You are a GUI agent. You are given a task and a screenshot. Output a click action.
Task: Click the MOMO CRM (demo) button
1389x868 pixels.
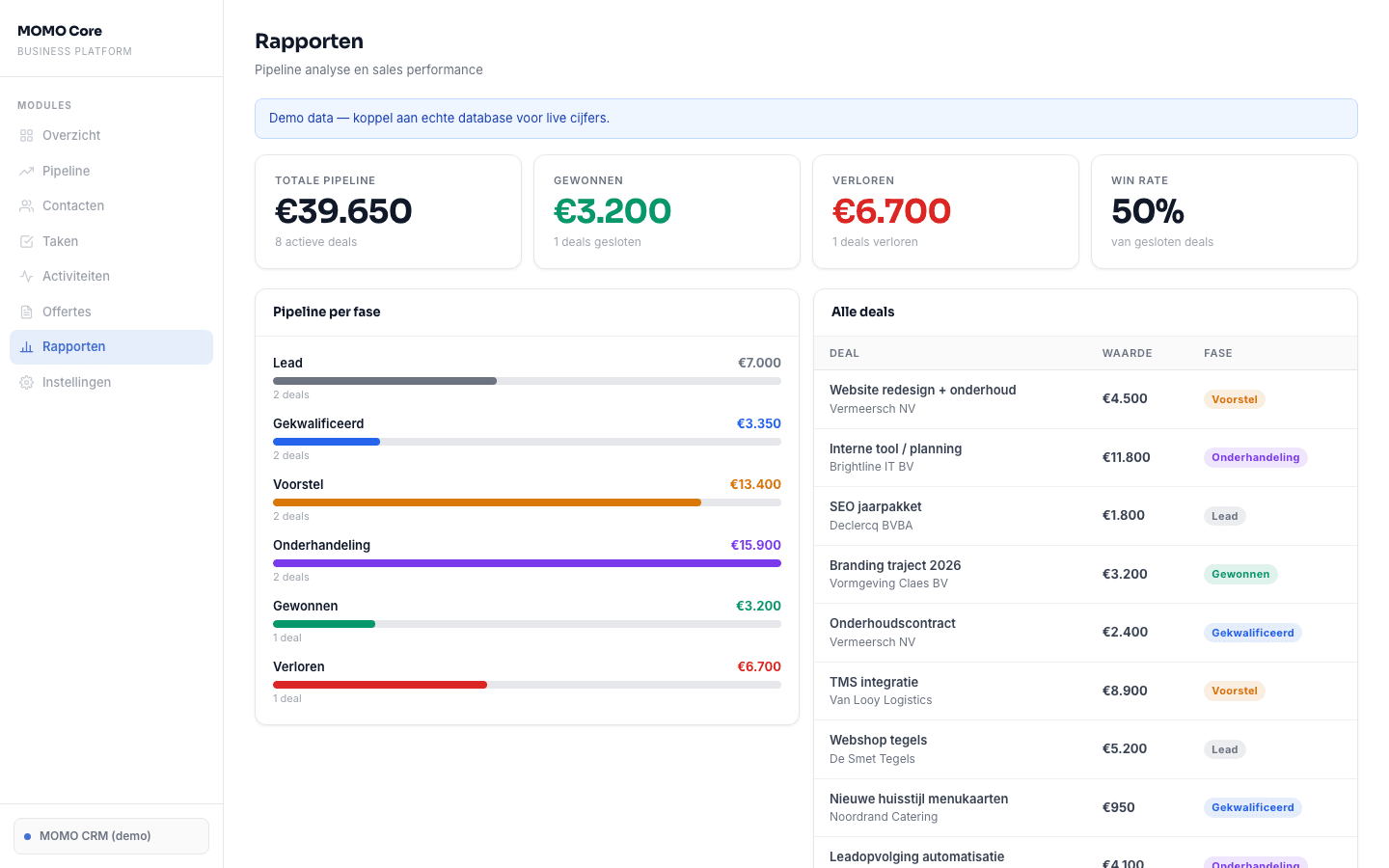(x=111, y=836)
